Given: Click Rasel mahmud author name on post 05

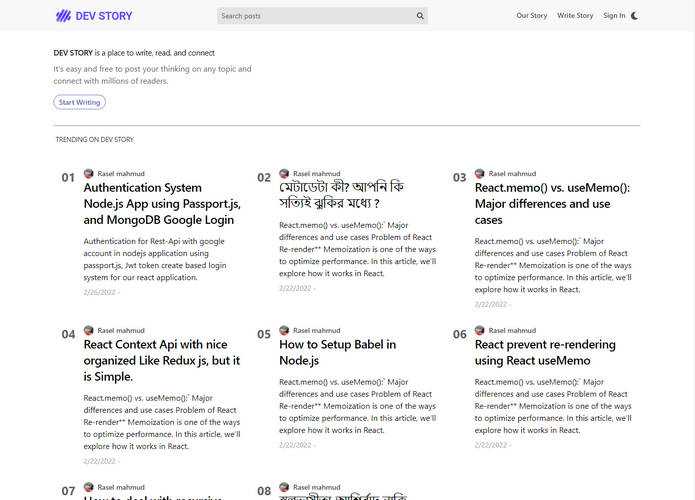Looking at the screenshot, I should (316, 331).
